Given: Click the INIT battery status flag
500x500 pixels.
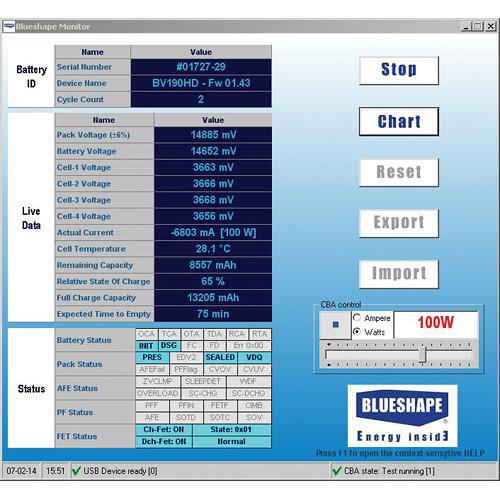Looking at the screenshot, I should tap(146, 346).
